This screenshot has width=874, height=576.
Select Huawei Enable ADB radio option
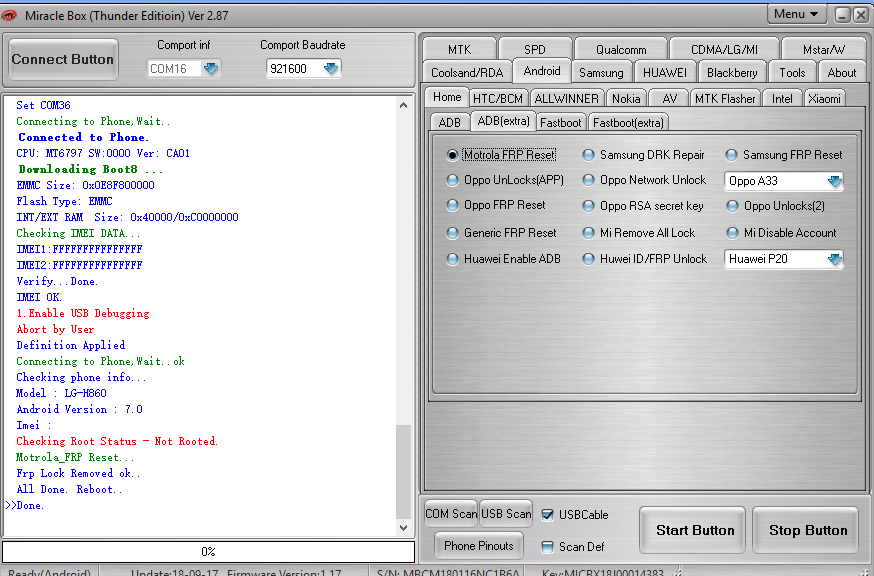(x=453, y=259)
